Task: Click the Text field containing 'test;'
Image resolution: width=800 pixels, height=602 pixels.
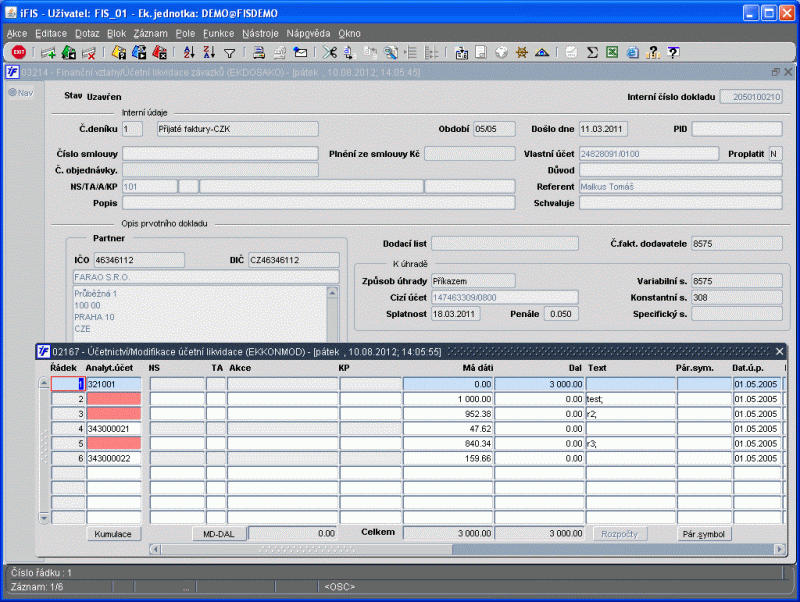Action: click(629, 398)
